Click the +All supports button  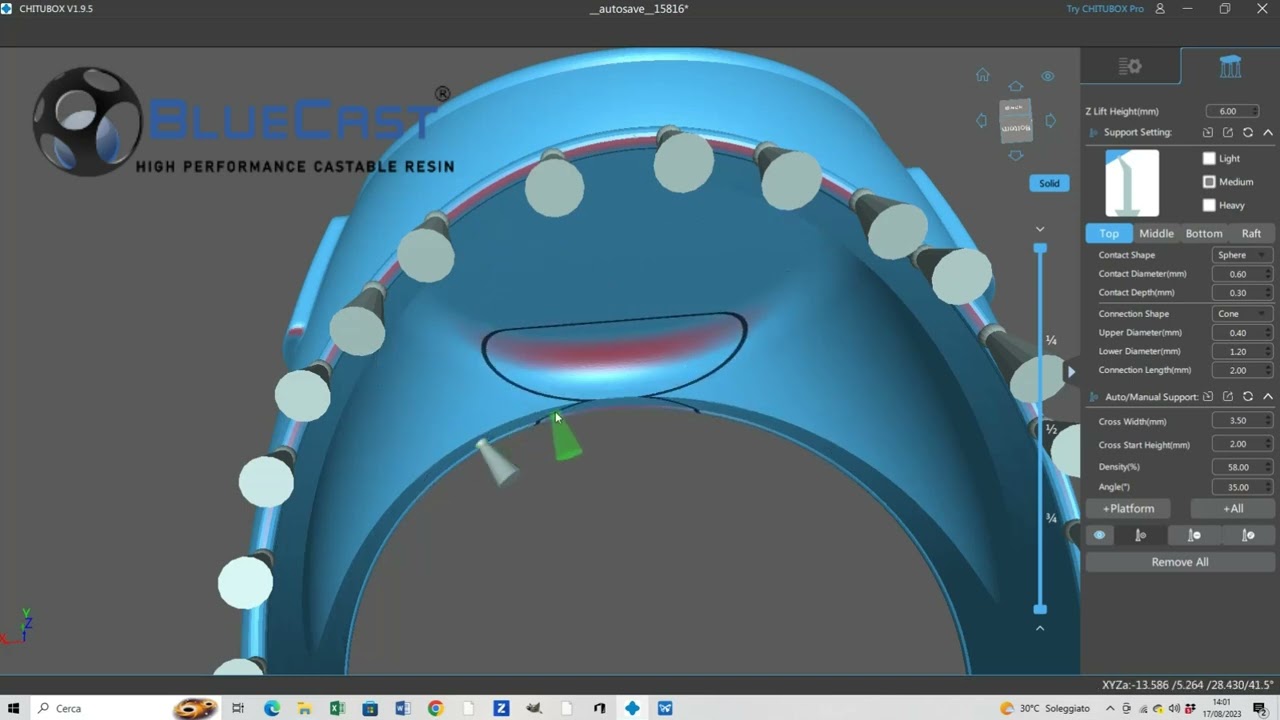click(x=1233, y=508)
